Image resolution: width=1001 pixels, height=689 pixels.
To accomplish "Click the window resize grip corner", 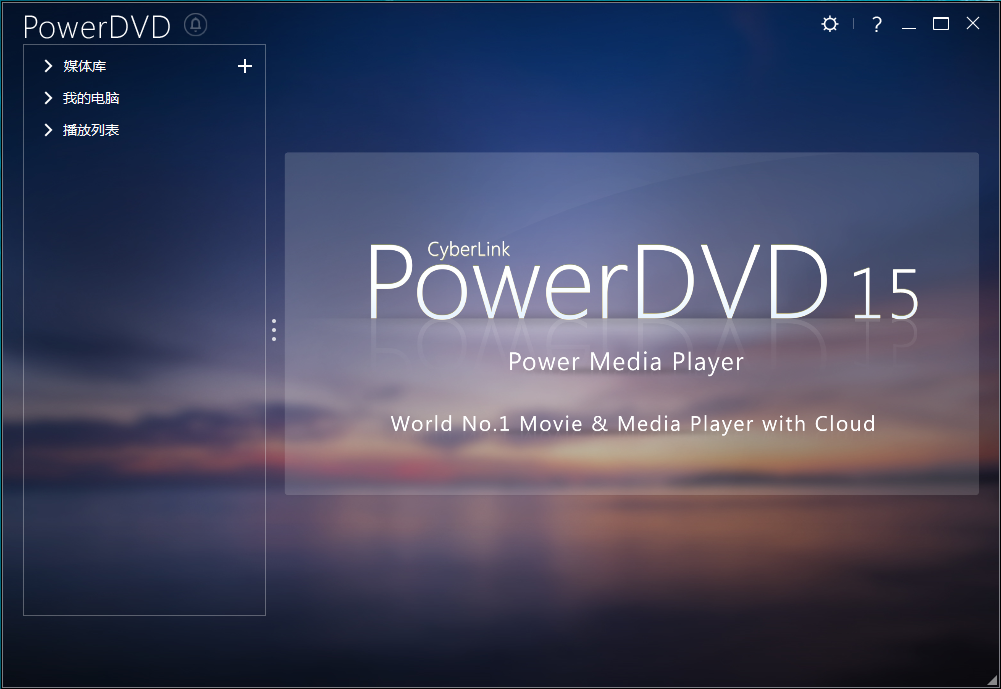I will click(991, 680).
